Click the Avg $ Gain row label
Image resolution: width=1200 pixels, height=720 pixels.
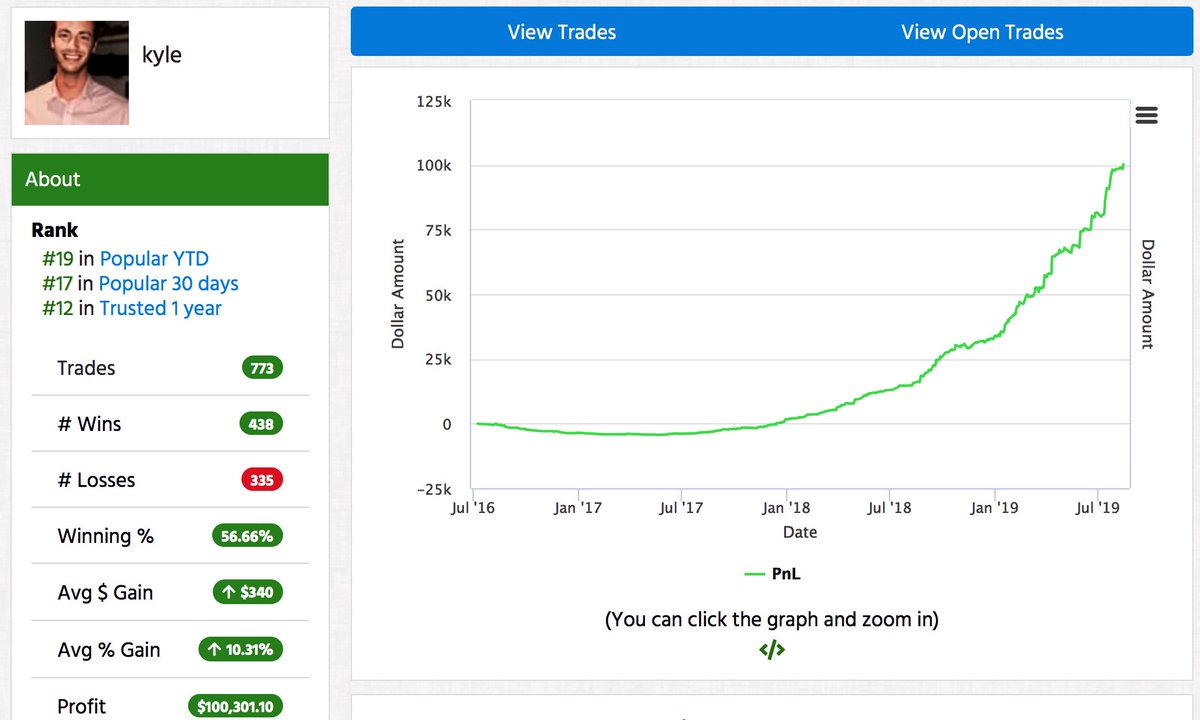coord(105,593)
